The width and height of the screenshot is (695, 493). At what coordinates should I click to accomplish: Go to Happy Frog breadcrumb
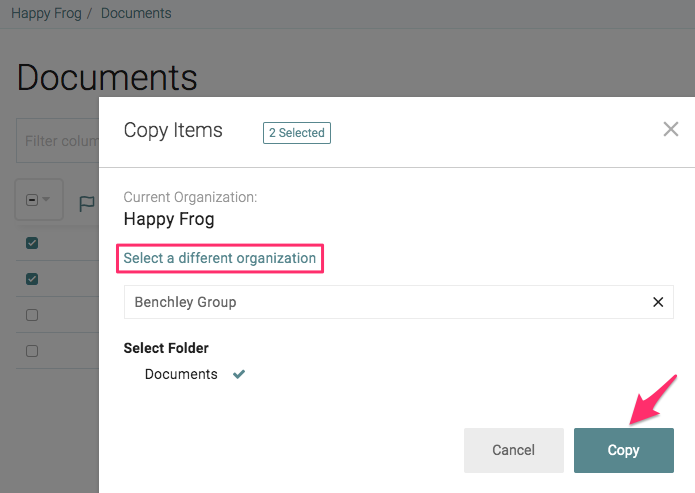tap(44, 14)
